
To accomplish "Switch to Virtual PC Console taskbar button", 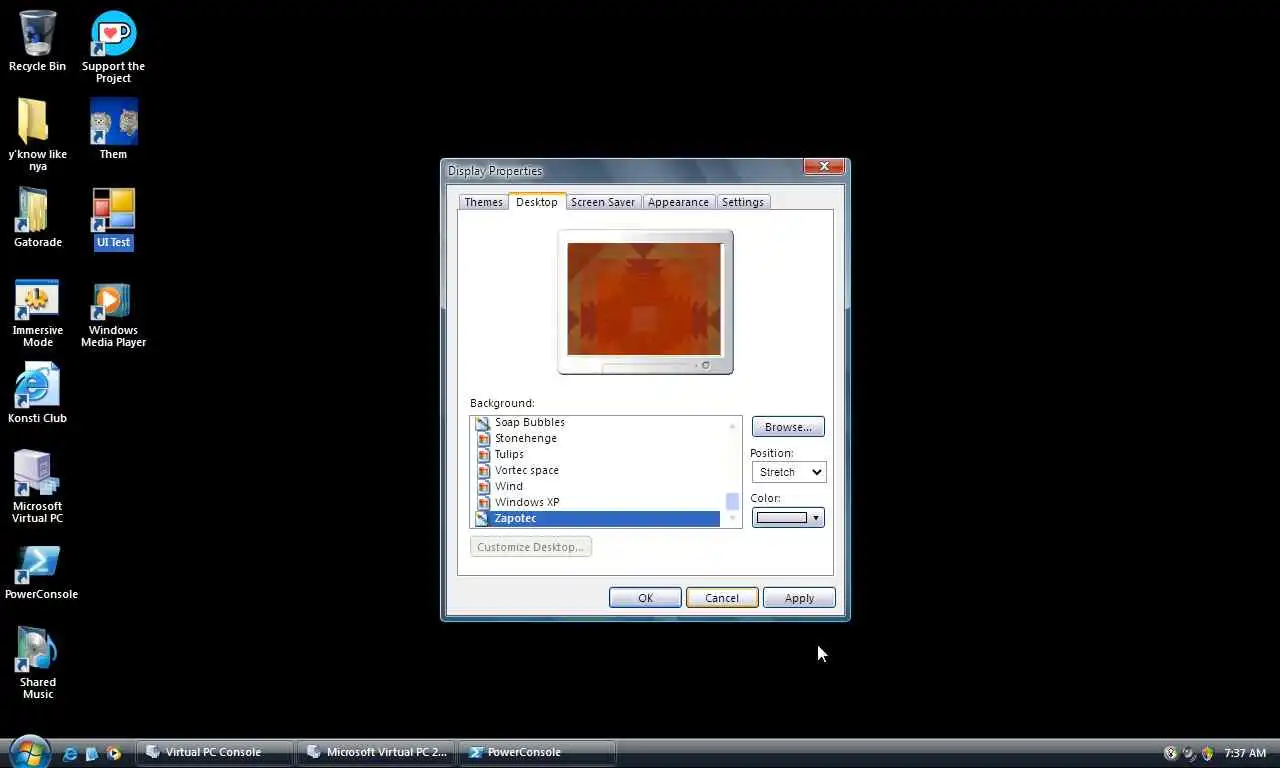I will 214,752.
